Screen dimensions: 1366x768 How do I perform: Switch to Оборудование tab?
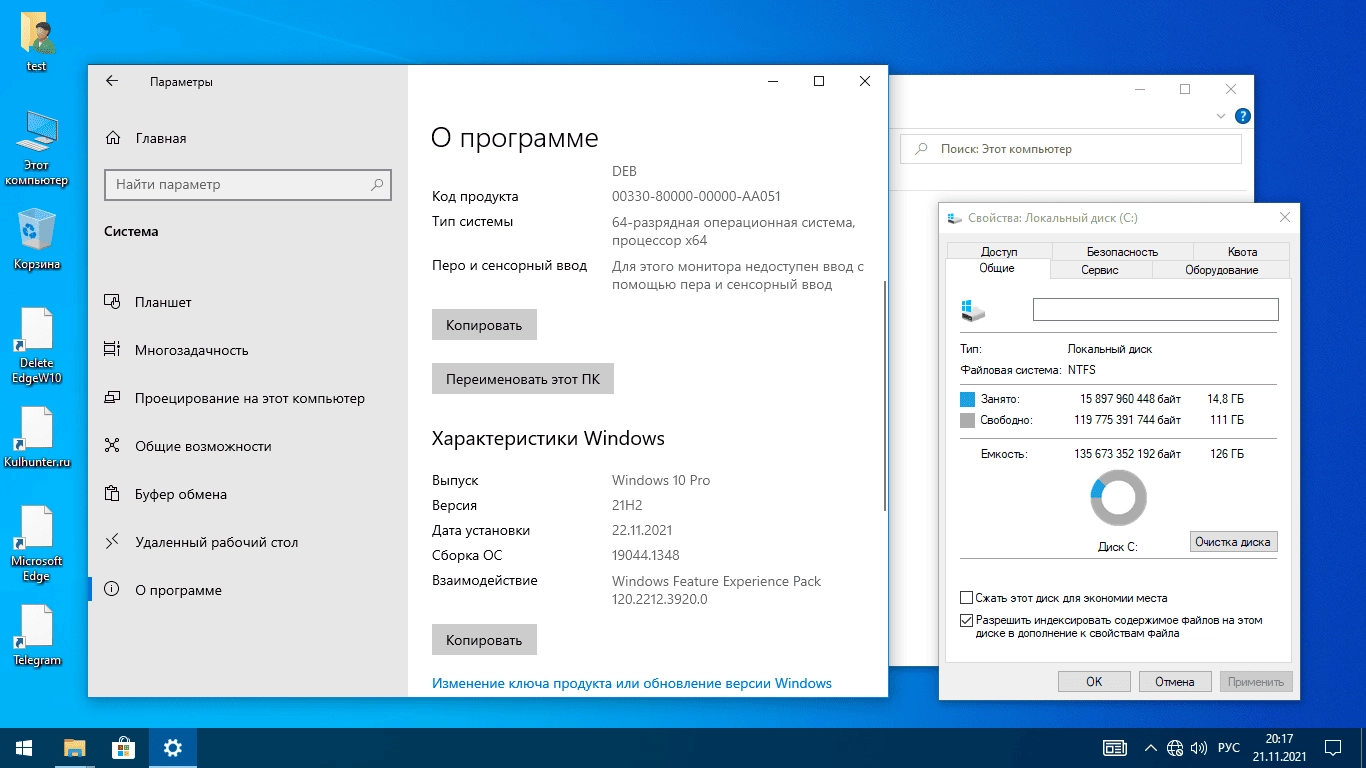point(1221,270)
